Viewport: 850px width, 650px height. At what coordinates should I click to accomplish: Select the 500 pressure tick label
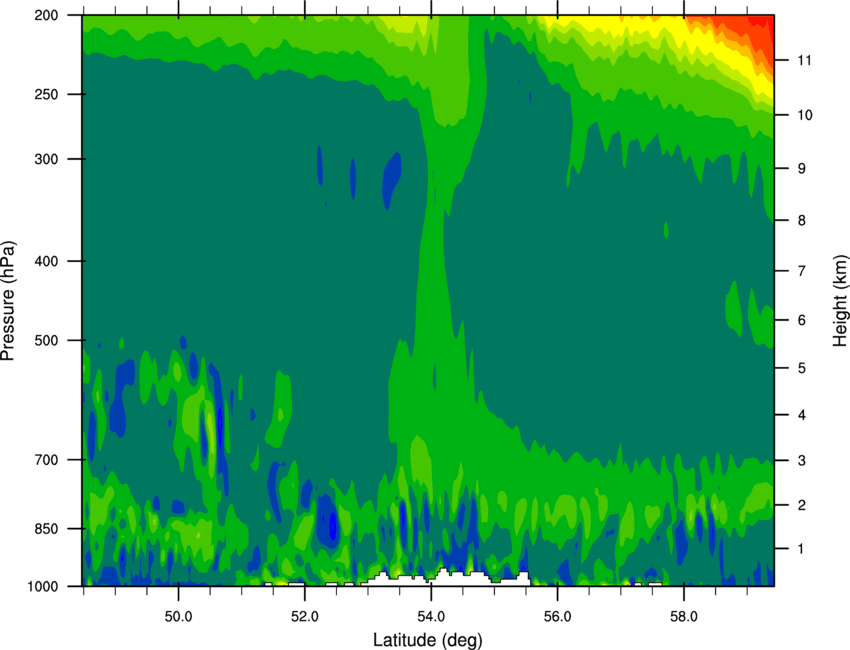(46, 340)
